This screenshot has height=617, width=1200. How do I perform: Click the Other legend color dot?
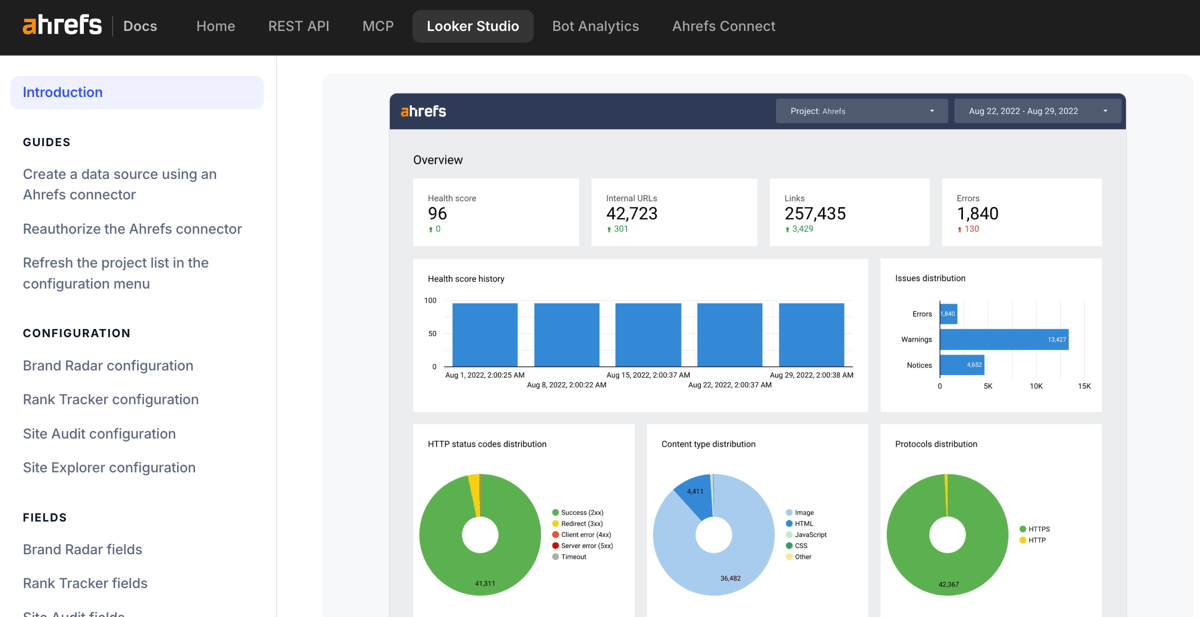pos(789,557)
